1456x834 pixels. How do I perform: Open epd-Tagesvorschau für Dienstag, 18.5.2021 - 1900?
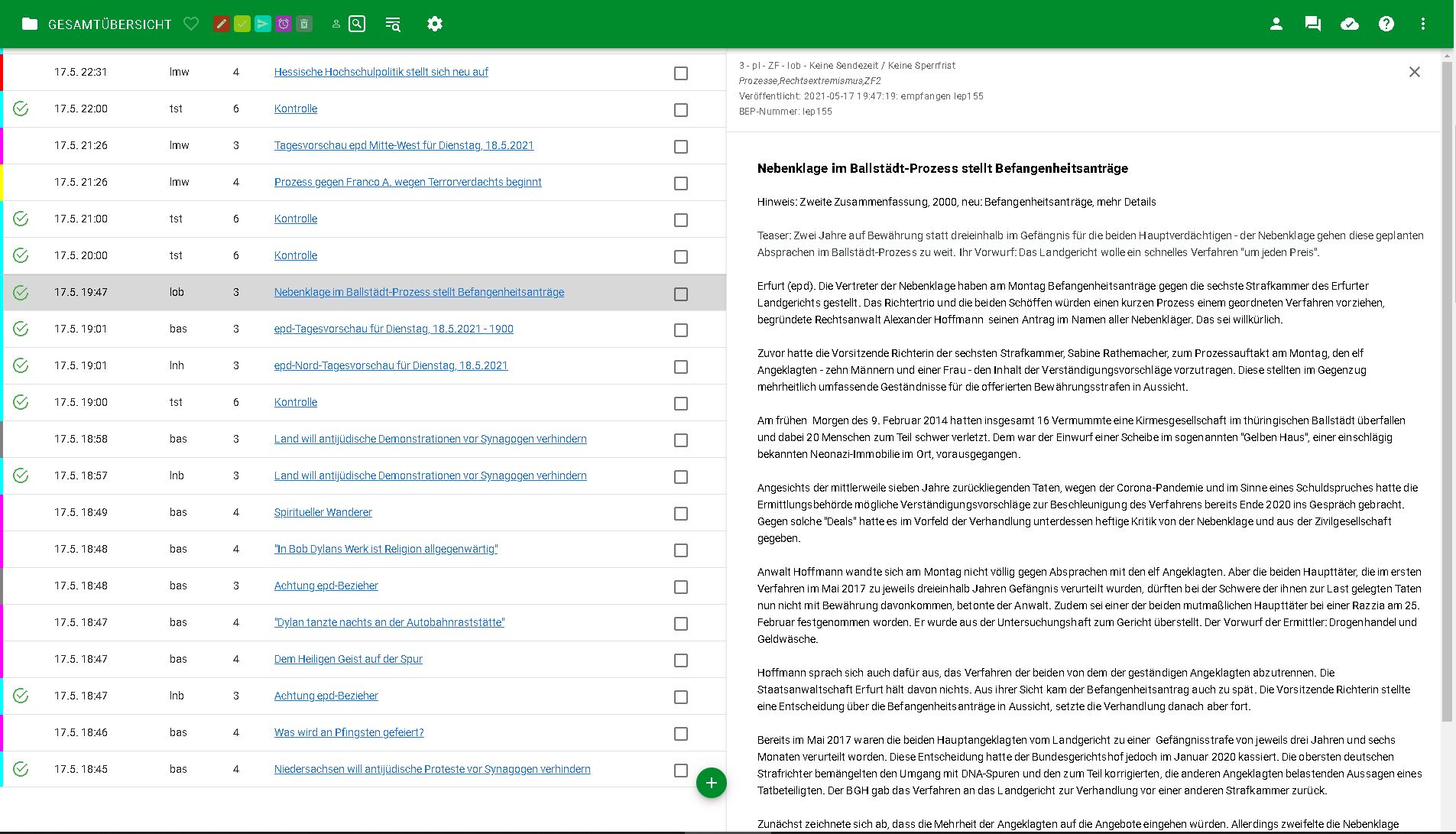(394, 329)
